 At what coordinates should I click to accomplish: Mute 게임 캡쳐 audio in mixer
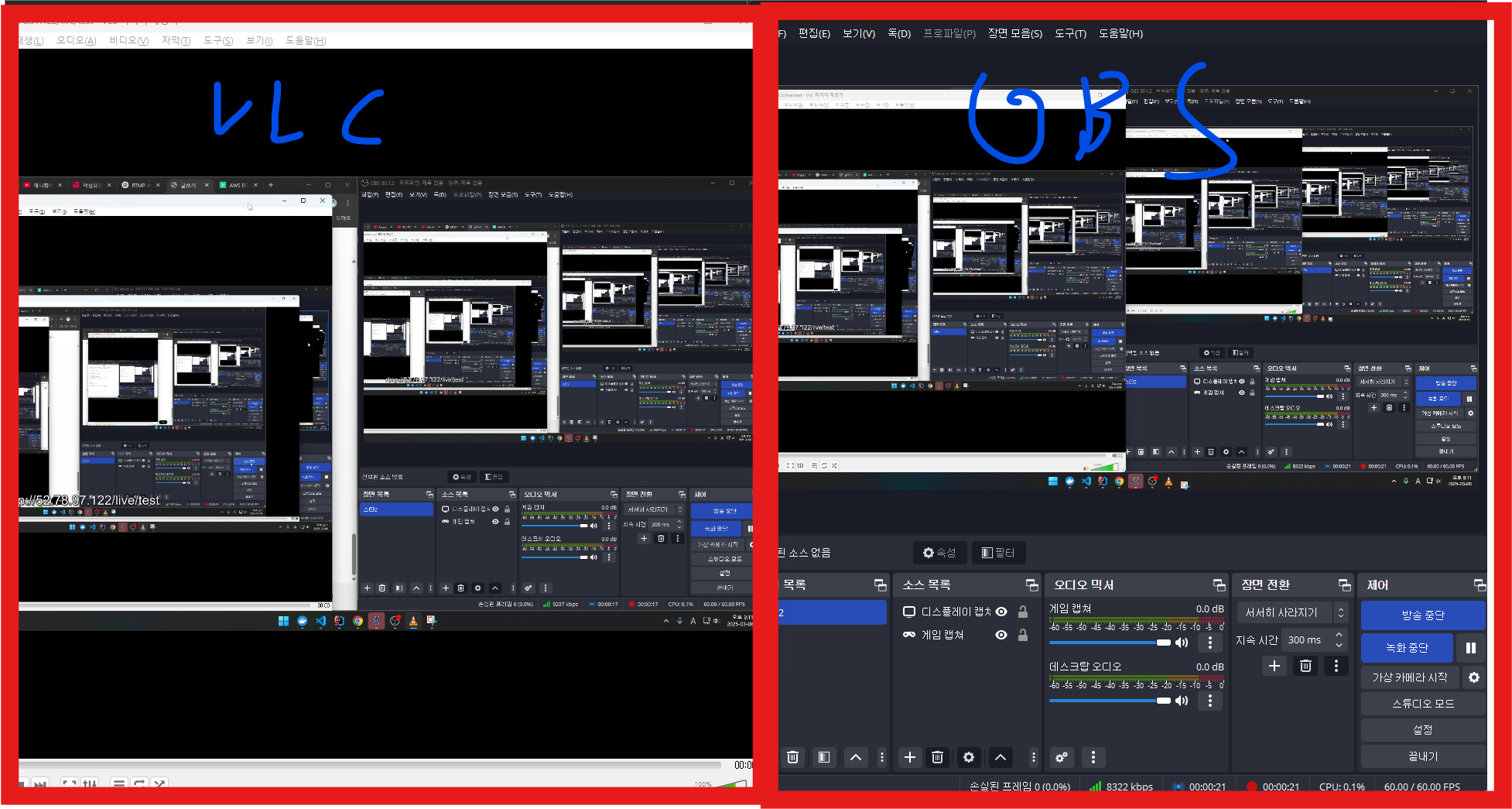coord(1182,643)
